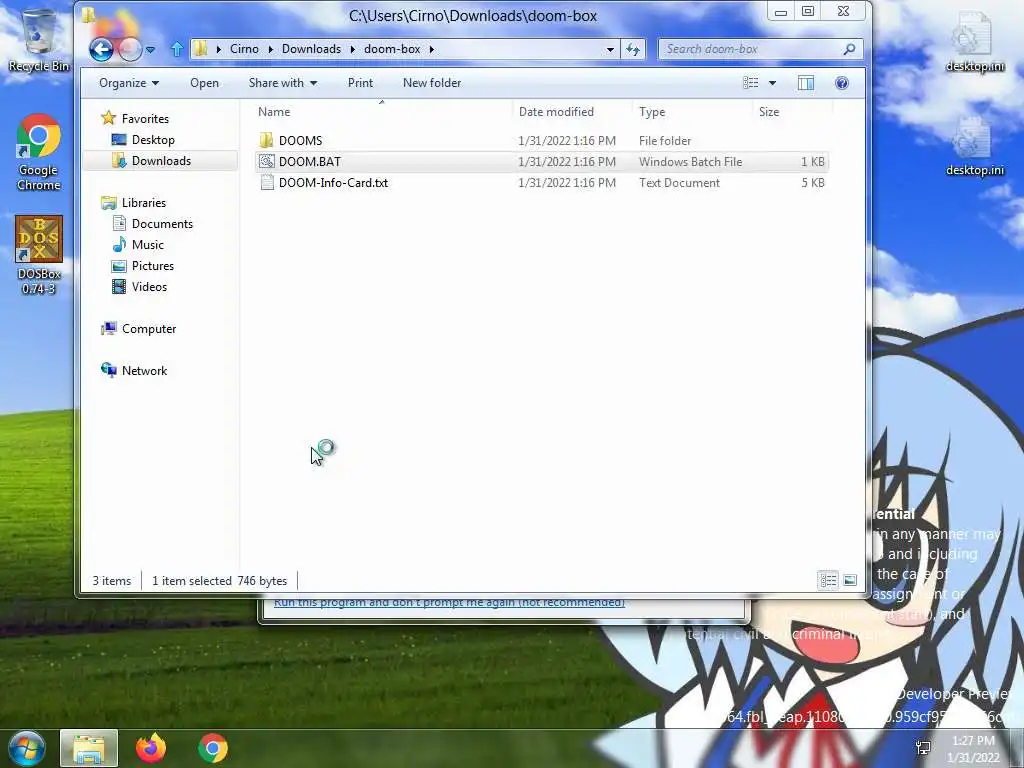The height and width of the screenshot is (768, 1024).
Task: Create a New folder
Action: point(432,83)
